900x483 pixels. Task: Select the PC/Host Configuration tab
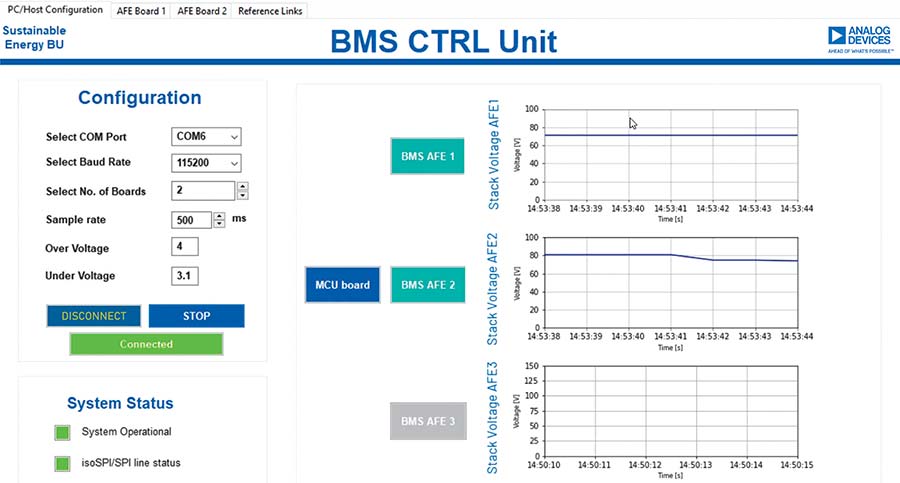pos(55,10)
